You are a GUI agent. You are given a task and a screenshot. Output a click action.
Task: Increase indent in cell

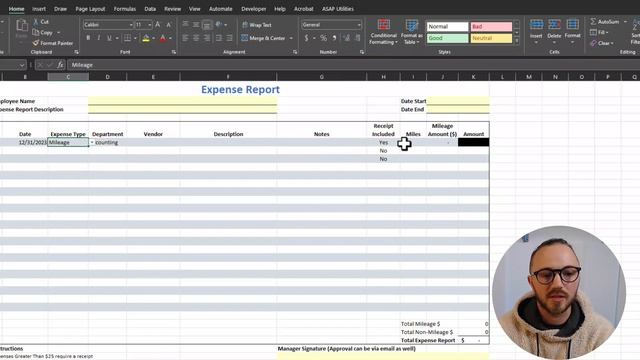click(229, 38)
